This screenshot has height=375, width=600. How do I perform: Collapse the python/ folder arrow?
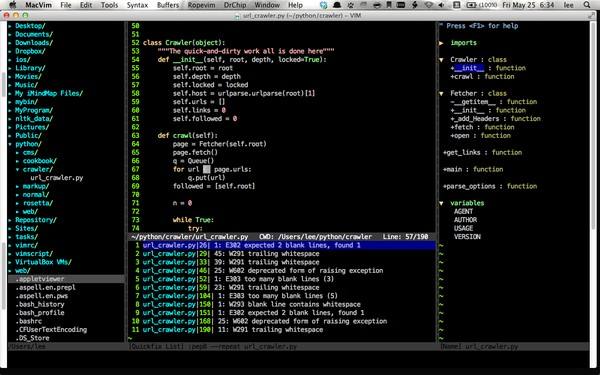(x=10, y=144)
